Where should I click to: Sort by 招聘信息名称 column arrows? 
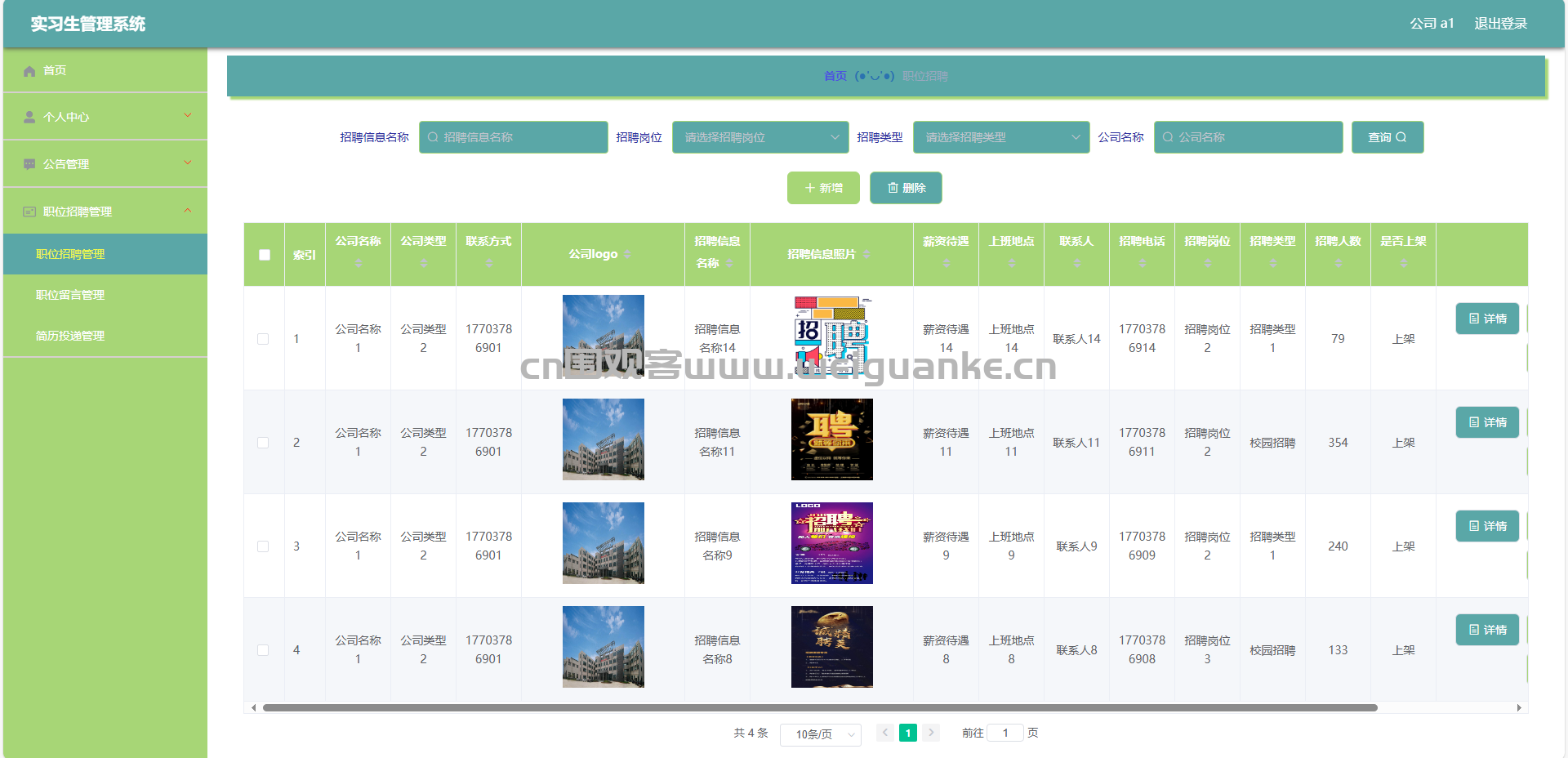pos(729,263)
